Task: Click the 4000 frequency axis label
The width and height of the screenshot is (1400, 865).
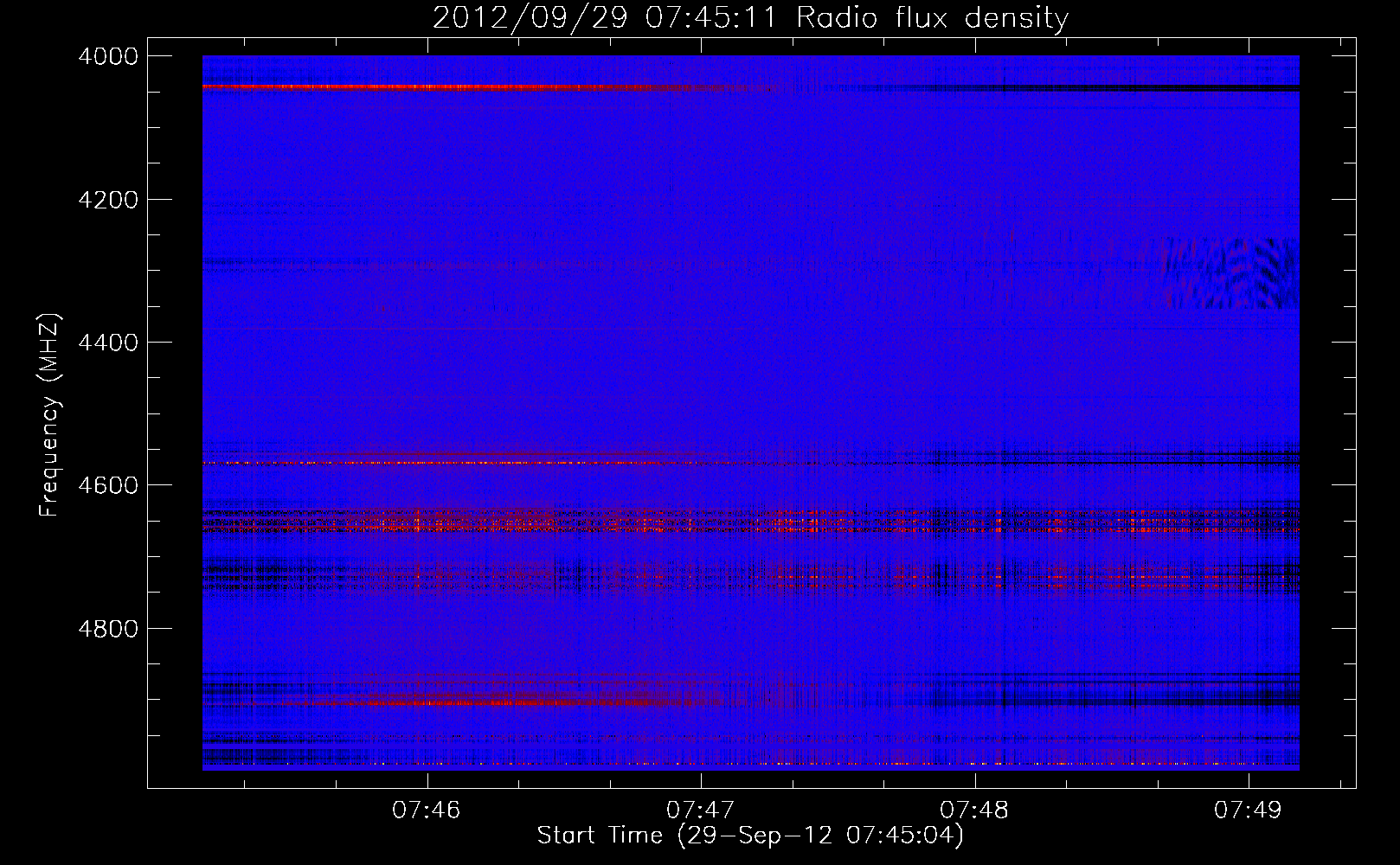Action: 108,56
